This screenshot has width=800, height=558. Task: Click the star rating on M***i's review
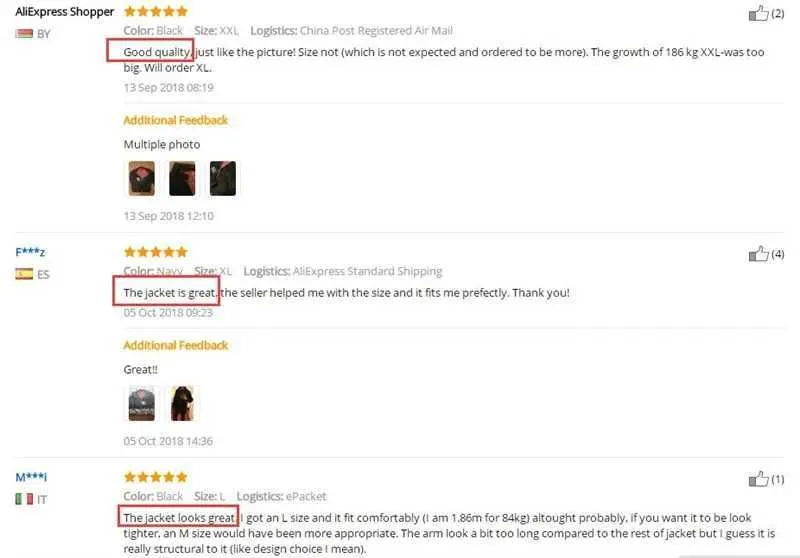(156, 477)
